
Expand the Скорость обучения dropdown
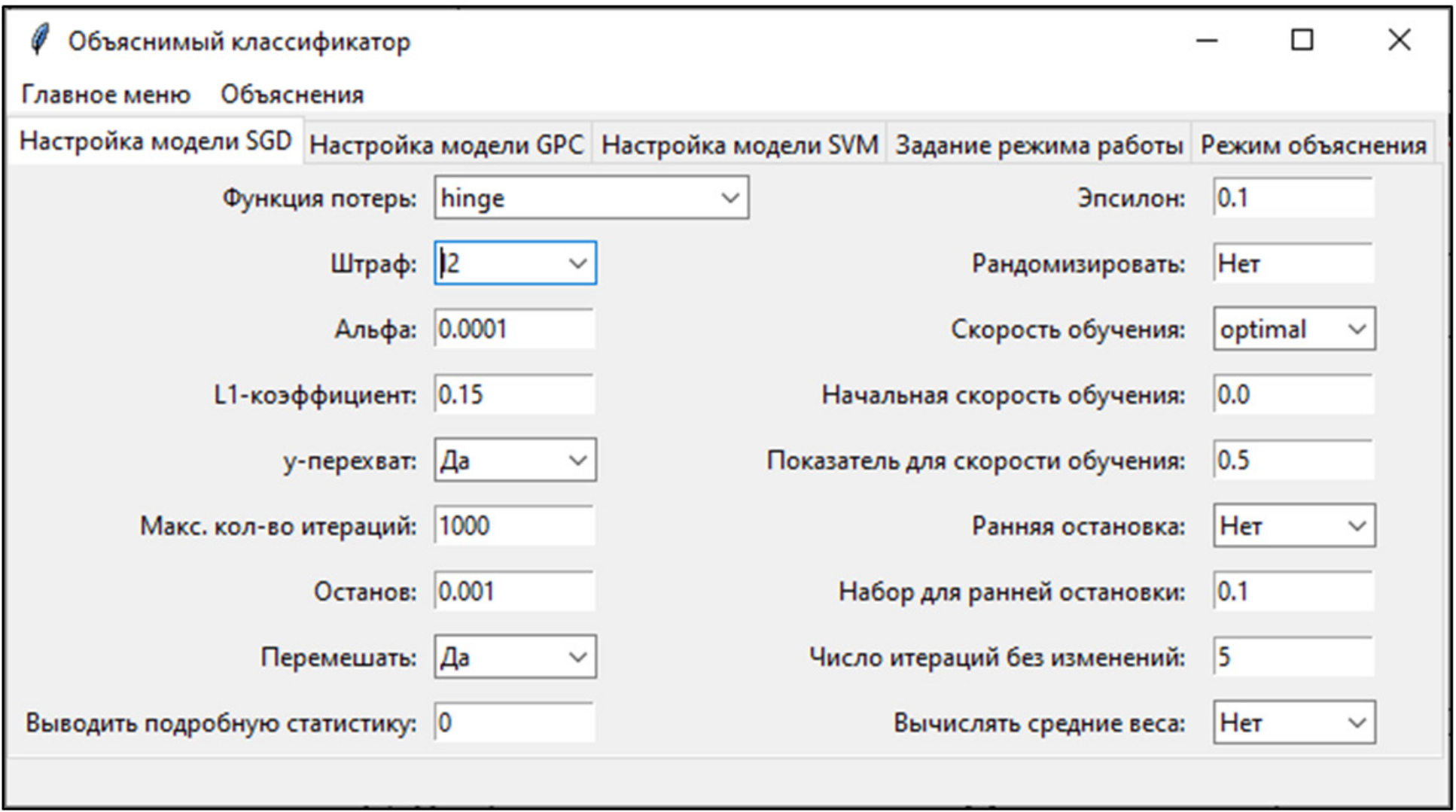coord(1356,330)
